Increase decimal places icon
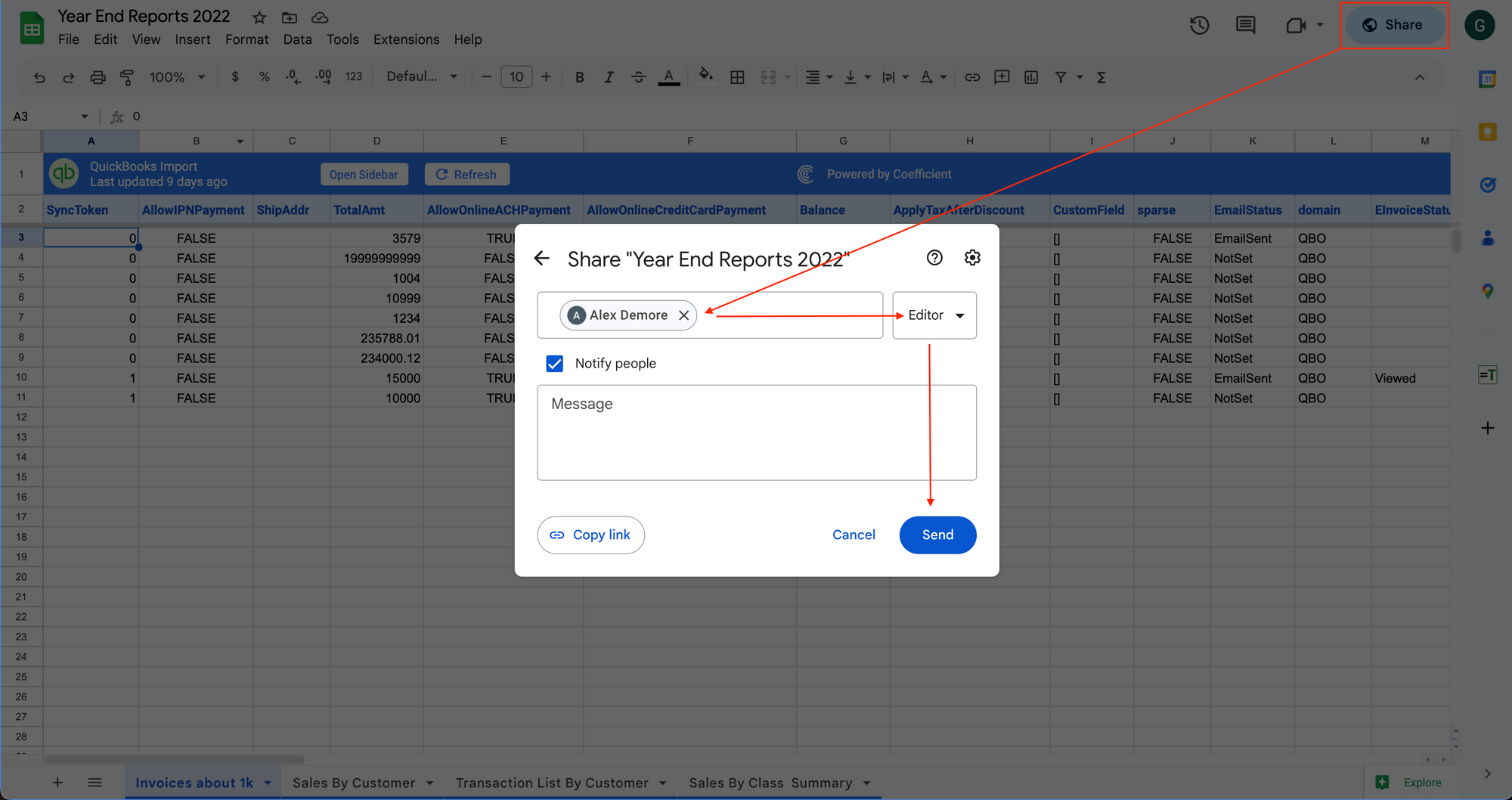 [x=324, y=77]
